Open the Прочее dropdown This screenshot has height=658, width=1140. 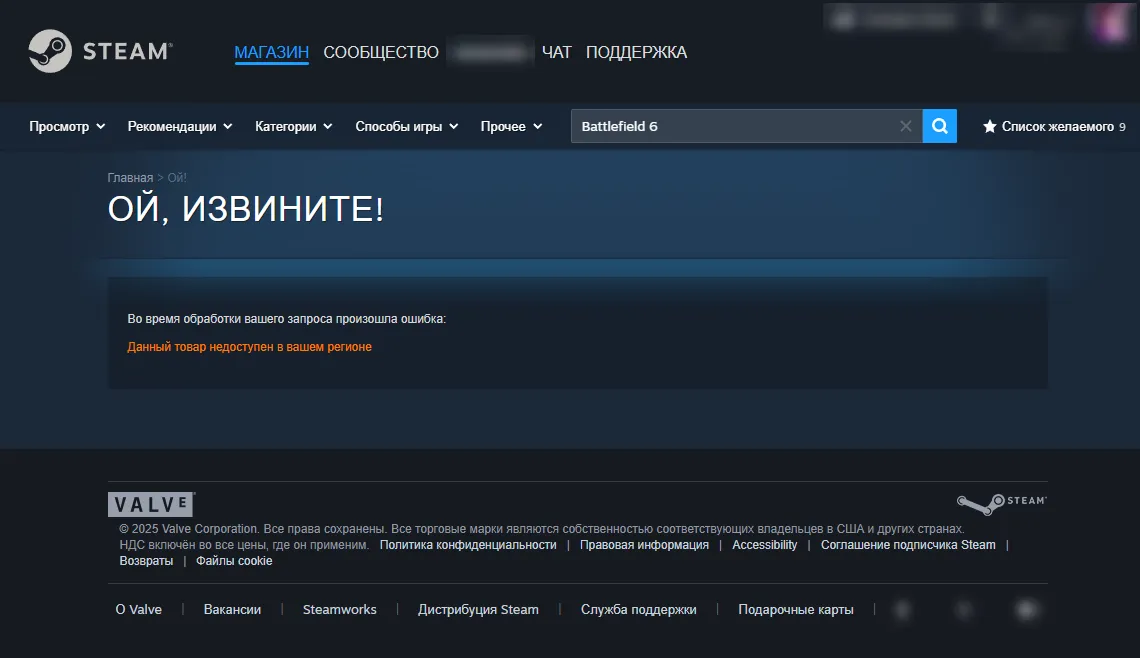(511, 127)
